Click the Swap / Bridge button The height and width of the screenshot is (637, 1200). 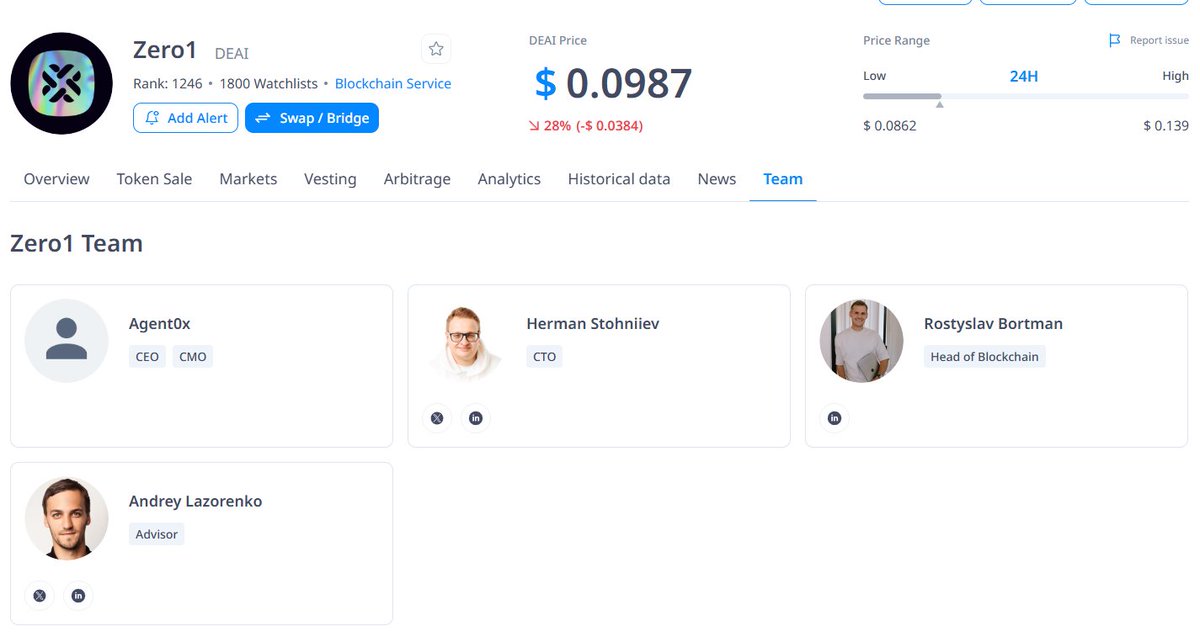[x=312, y=118]
